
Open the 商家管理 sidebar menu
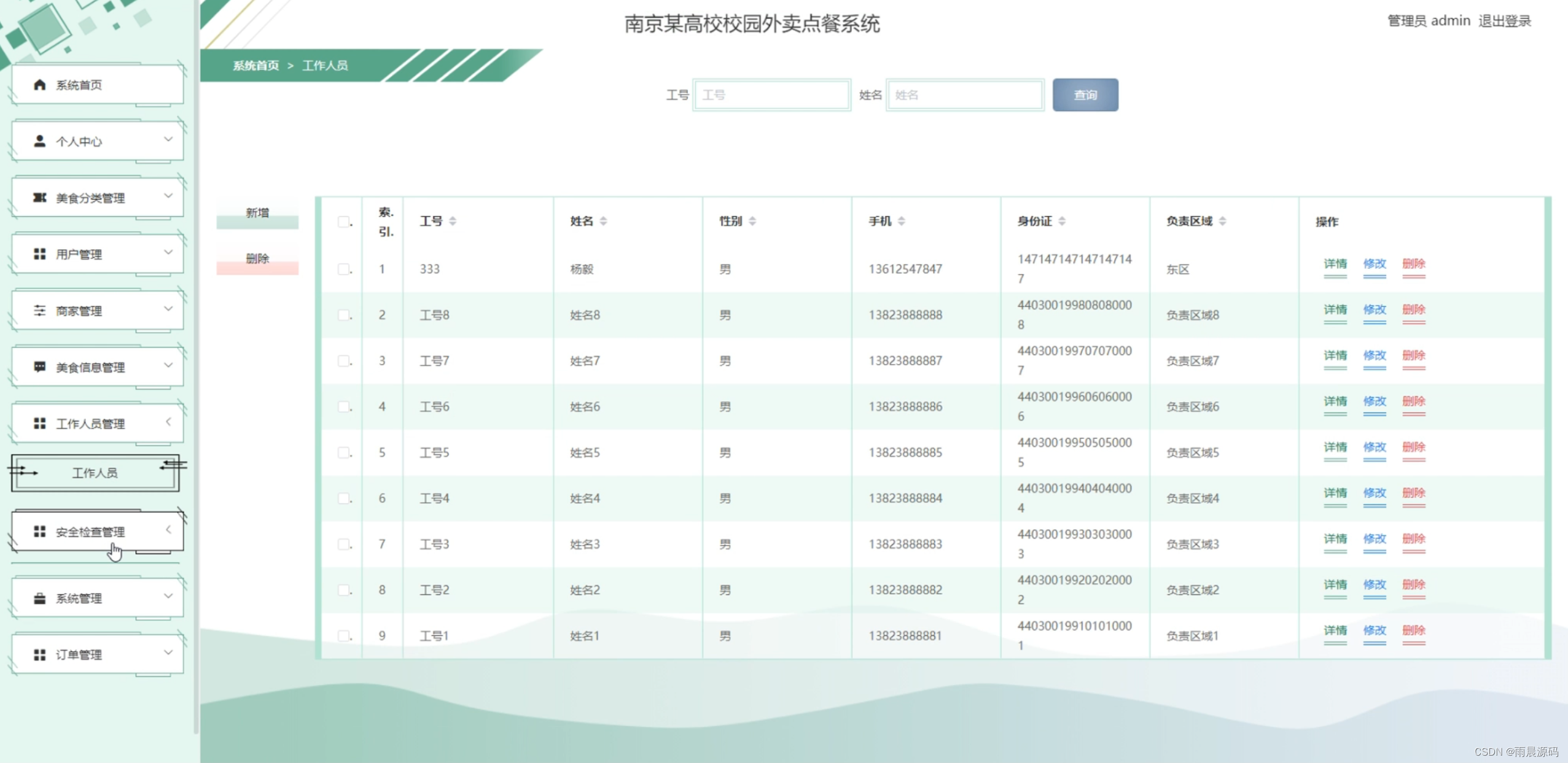[x=98, y=311]
